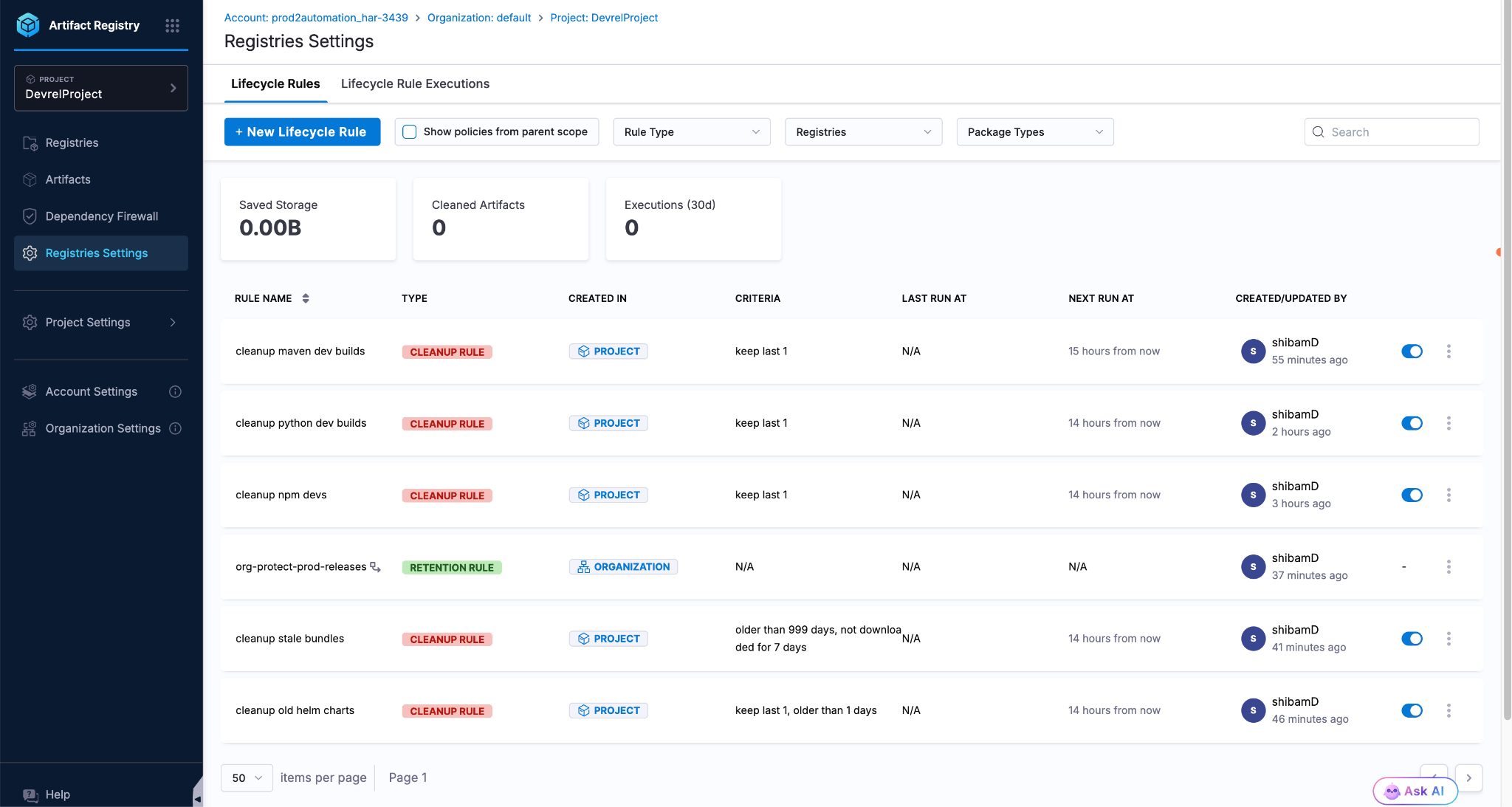Click the Executions (30d) card
The width and height of the screenshot is (1512, 807).
[693, 219]
